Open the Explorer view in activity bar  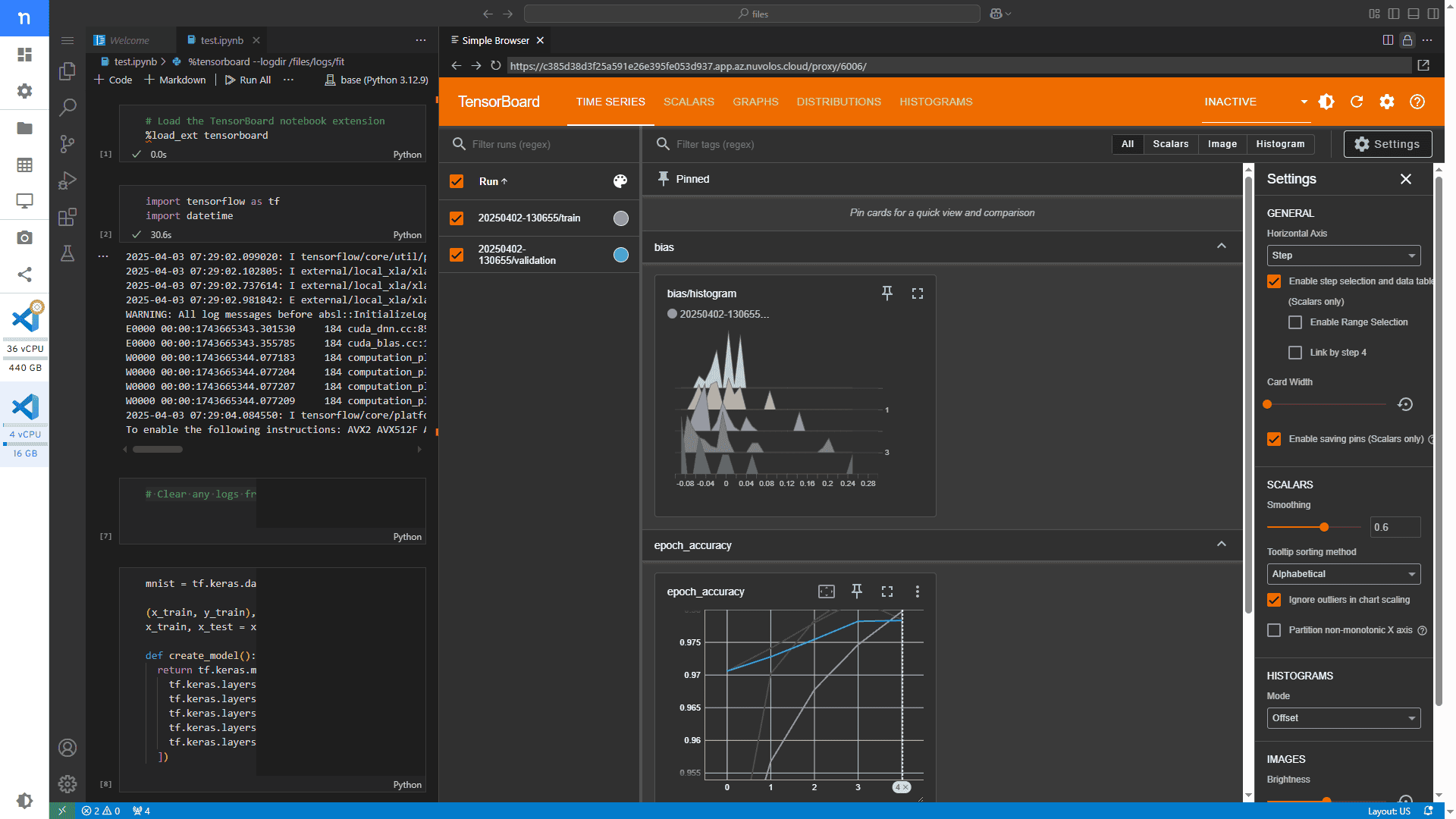(x=67, y=71)
